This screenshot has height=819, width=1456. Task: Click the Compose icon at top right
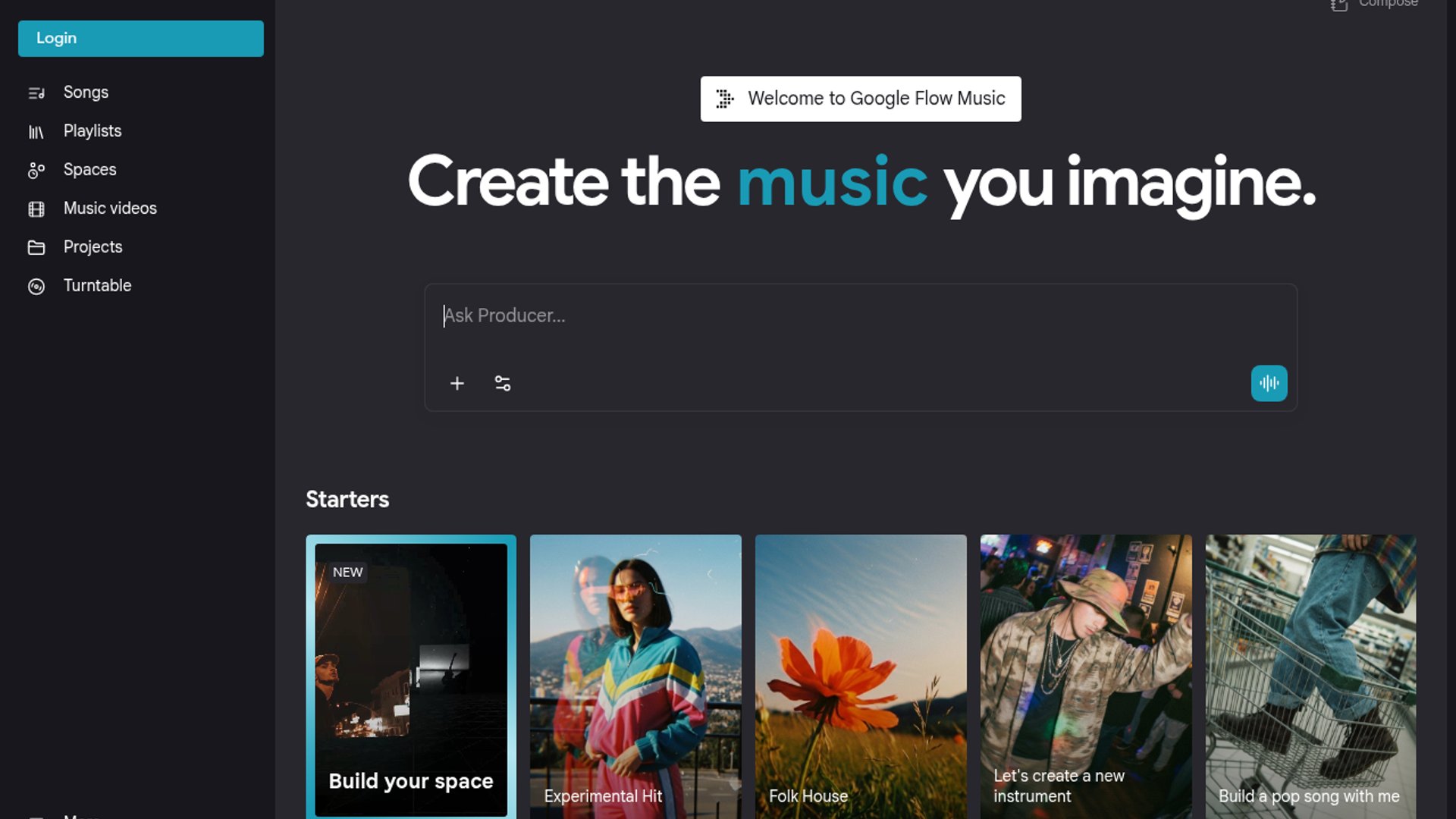pos(1339,5)
